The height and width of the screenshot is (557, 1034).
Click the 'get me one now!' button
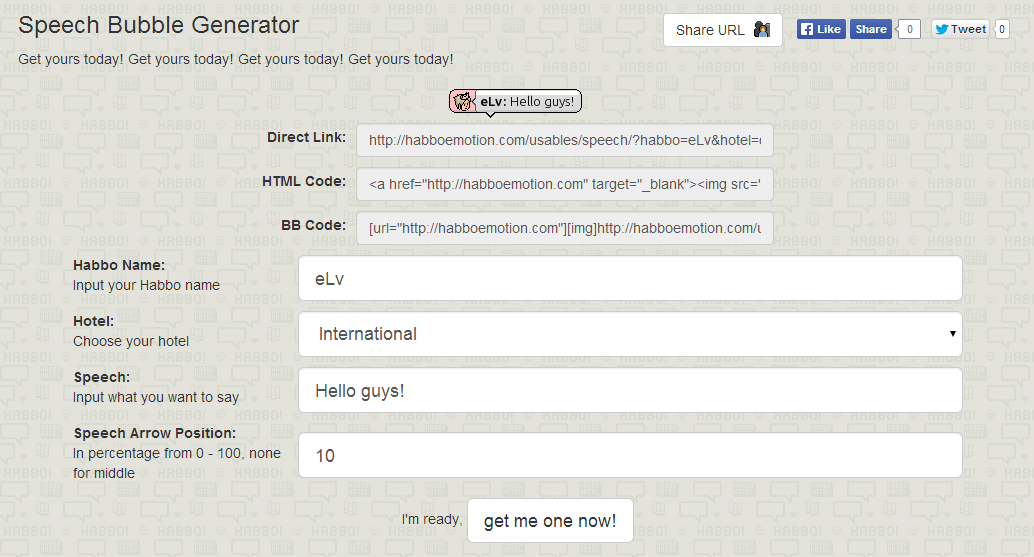coord(550,521)
